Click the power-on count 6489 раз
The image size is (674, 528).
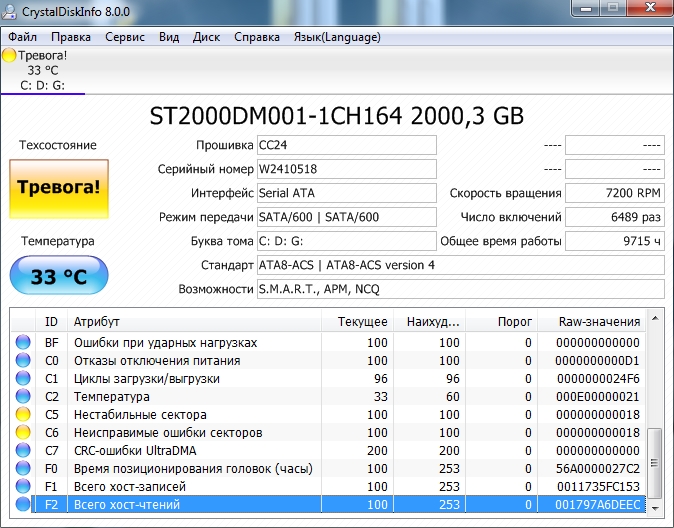(615, 217)
